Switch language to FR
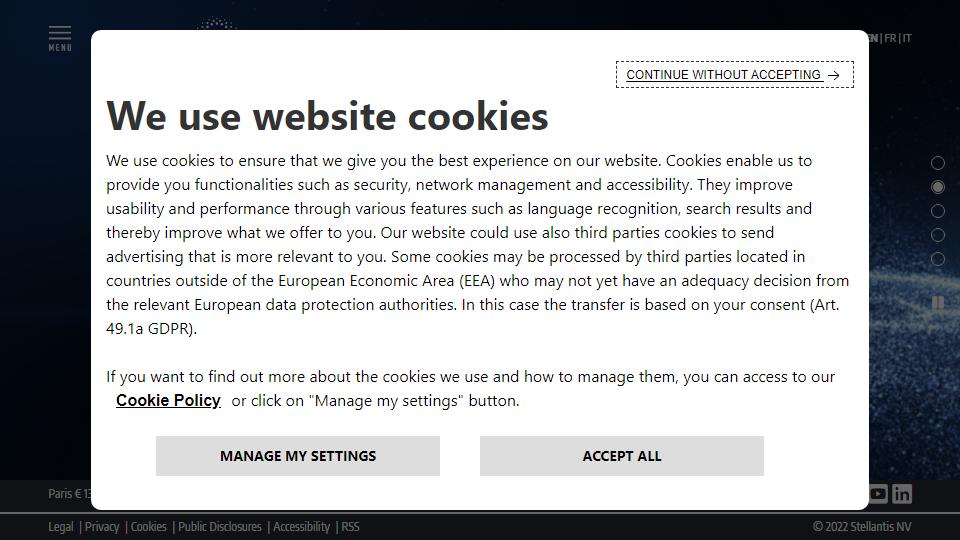 pos(890,38)
